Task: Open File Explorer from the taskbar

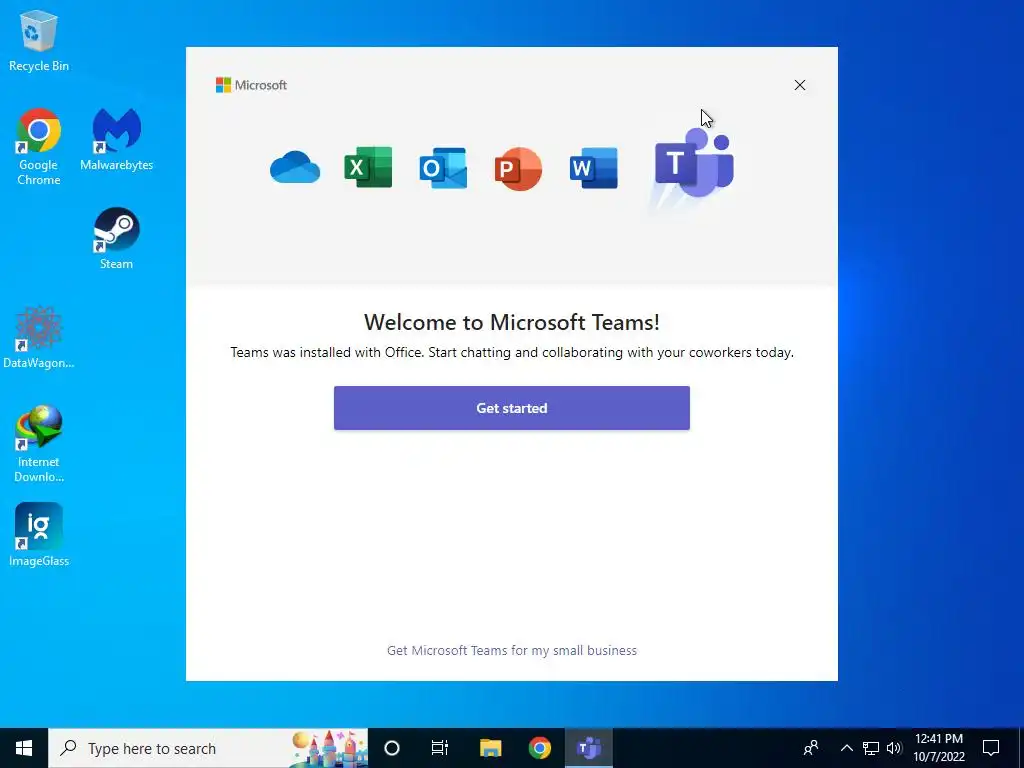Action: tap(490, 748)
